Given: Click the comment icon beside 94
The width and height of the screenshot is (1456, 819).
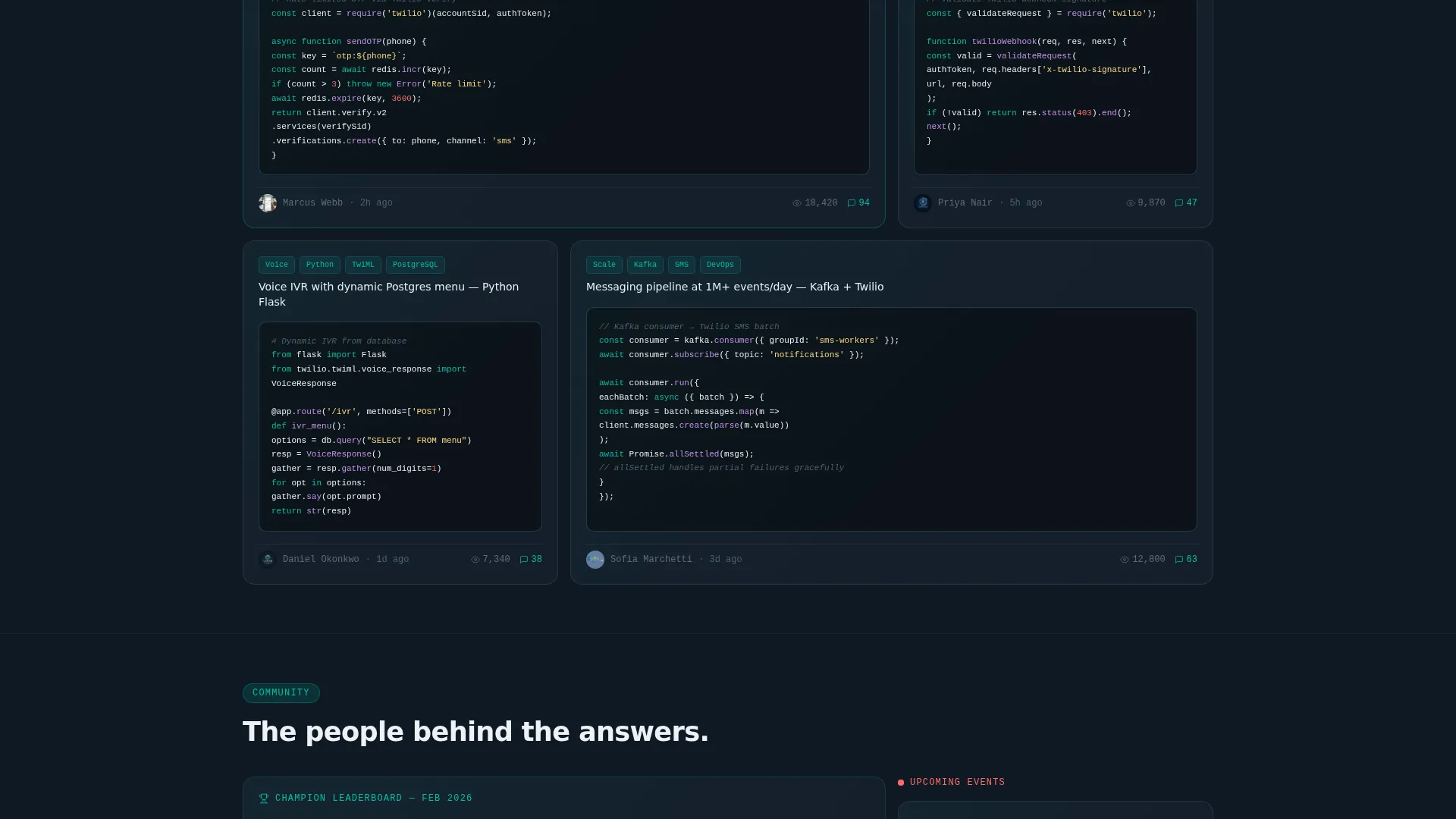Looking at the screenshot, I should [852, 203].
